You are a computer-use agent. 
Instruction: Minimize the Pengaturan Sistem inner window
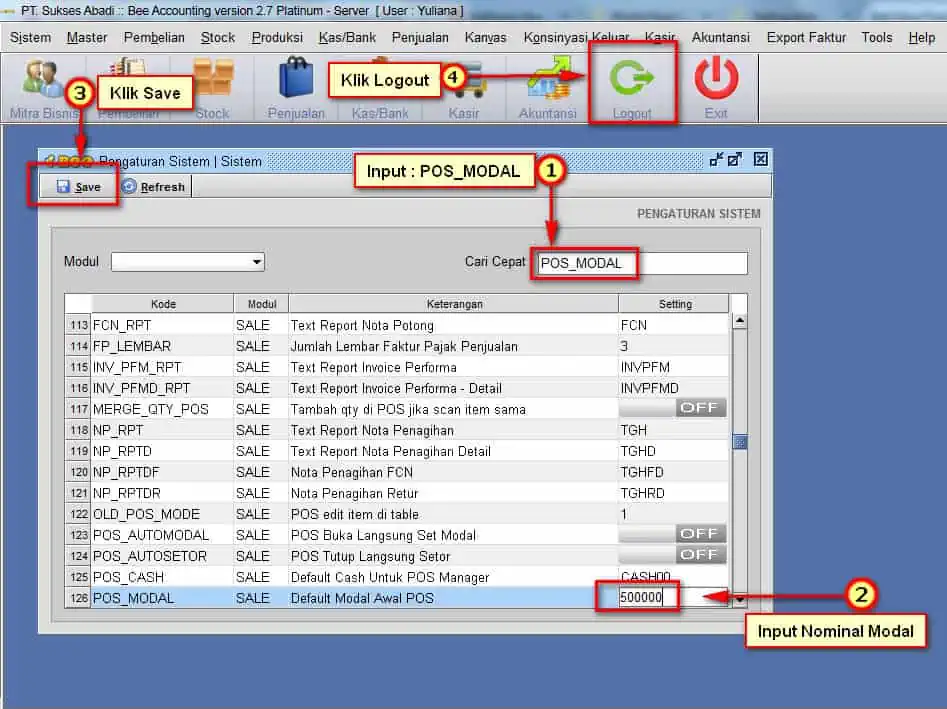[716, 159]
